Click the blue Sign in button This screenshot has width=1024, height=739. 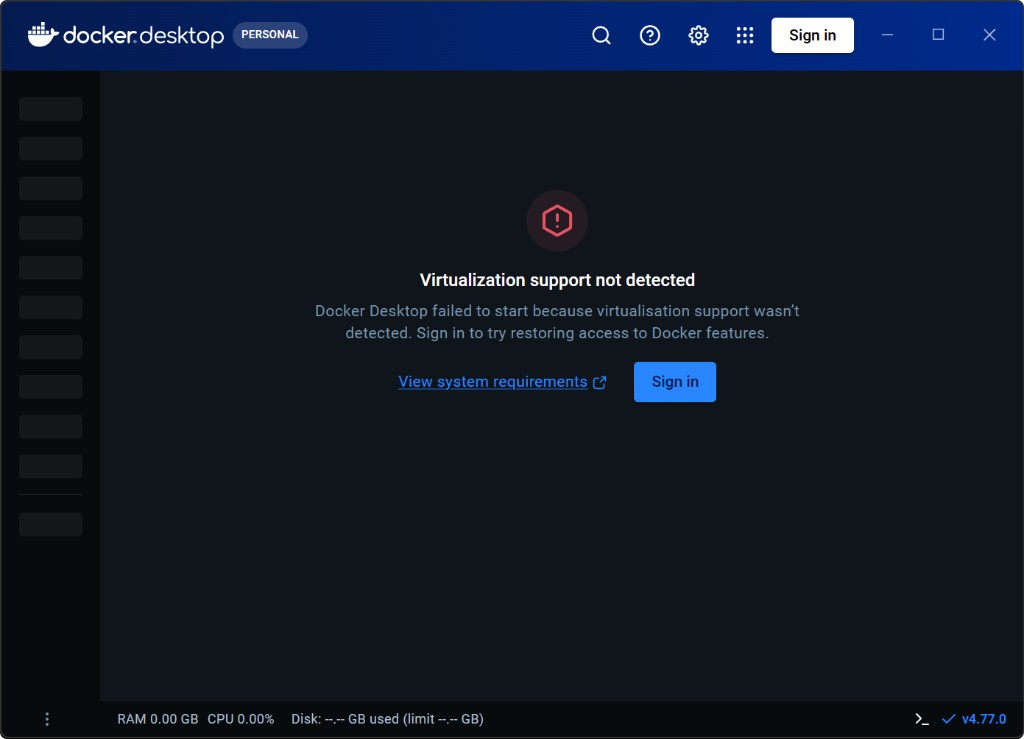pos(675,382)
